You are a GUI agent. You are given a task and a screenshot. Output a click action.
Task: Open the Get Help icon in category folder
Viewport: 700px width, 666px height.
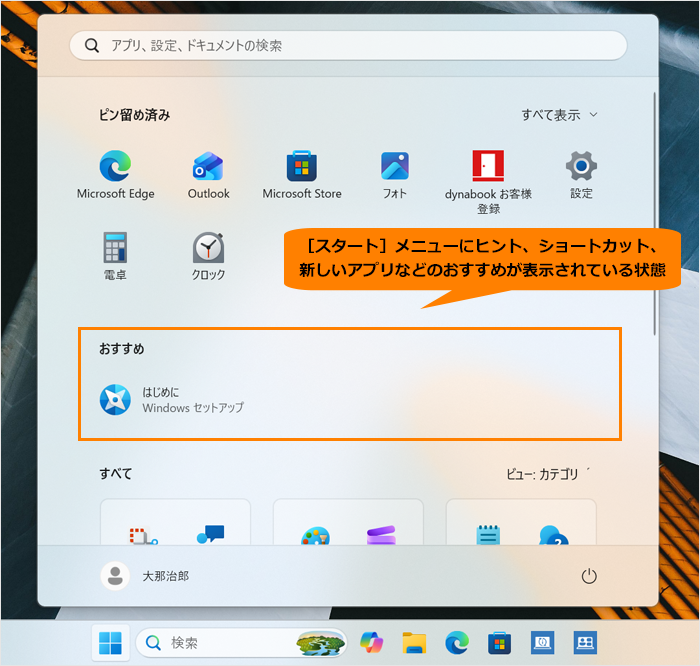coord(554,535)
